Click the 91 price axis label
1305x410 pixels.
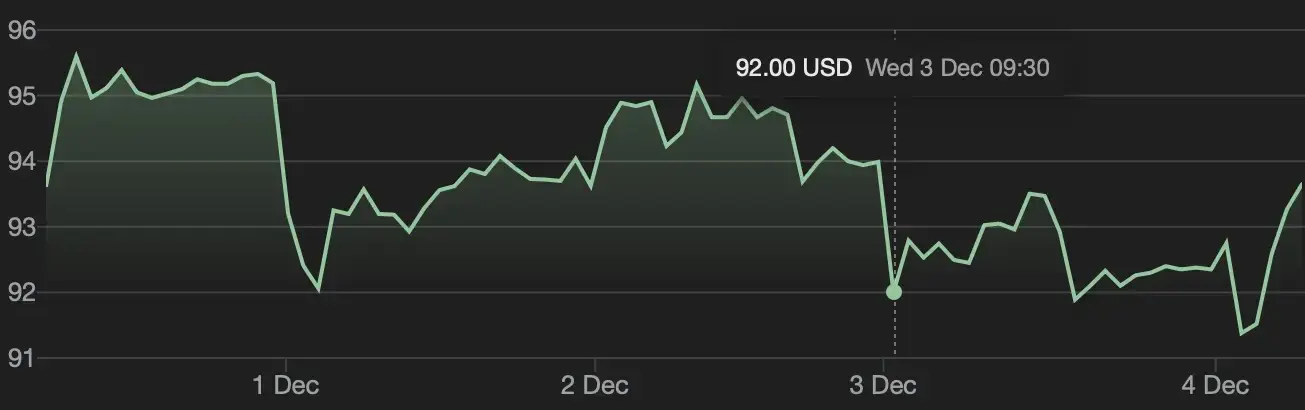[22, 358]
